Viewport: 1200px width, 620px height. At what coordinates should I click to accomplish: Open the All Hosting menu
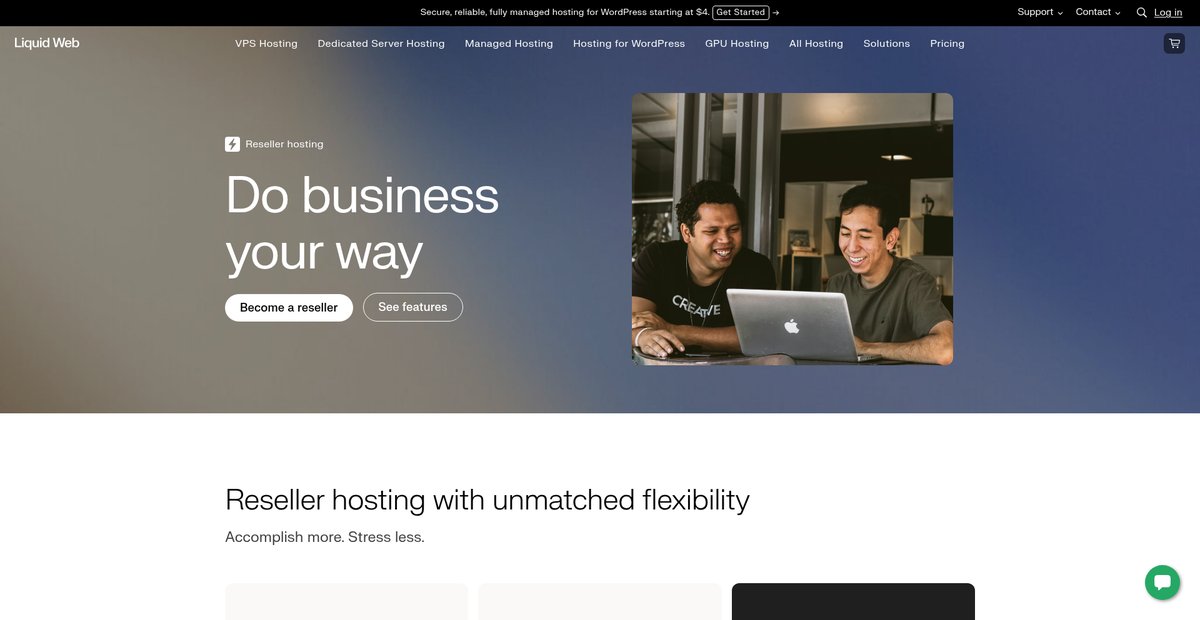tap(816, 44)
